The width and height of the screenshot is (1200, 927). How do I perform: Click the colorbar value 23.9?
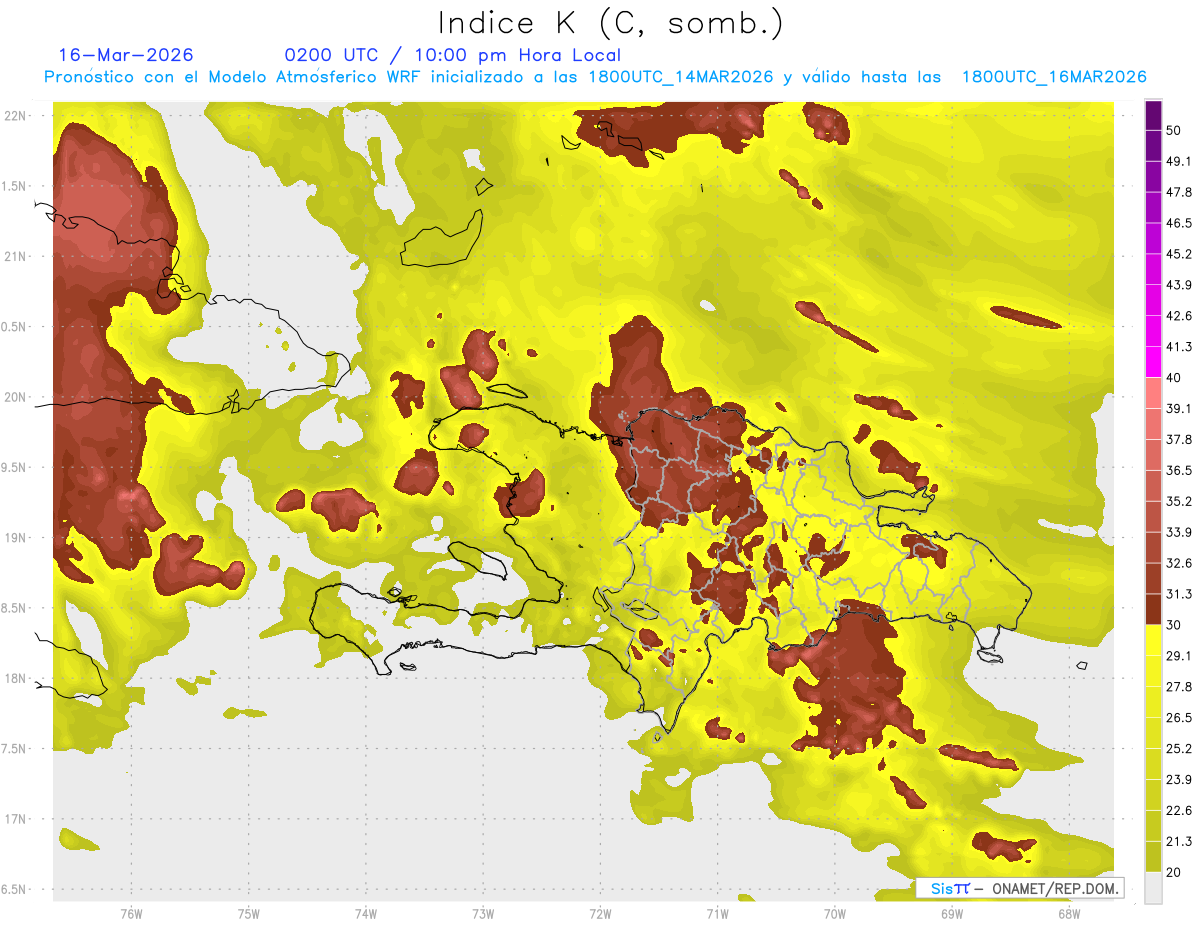pyautogui.click(x=1179, y=780)
